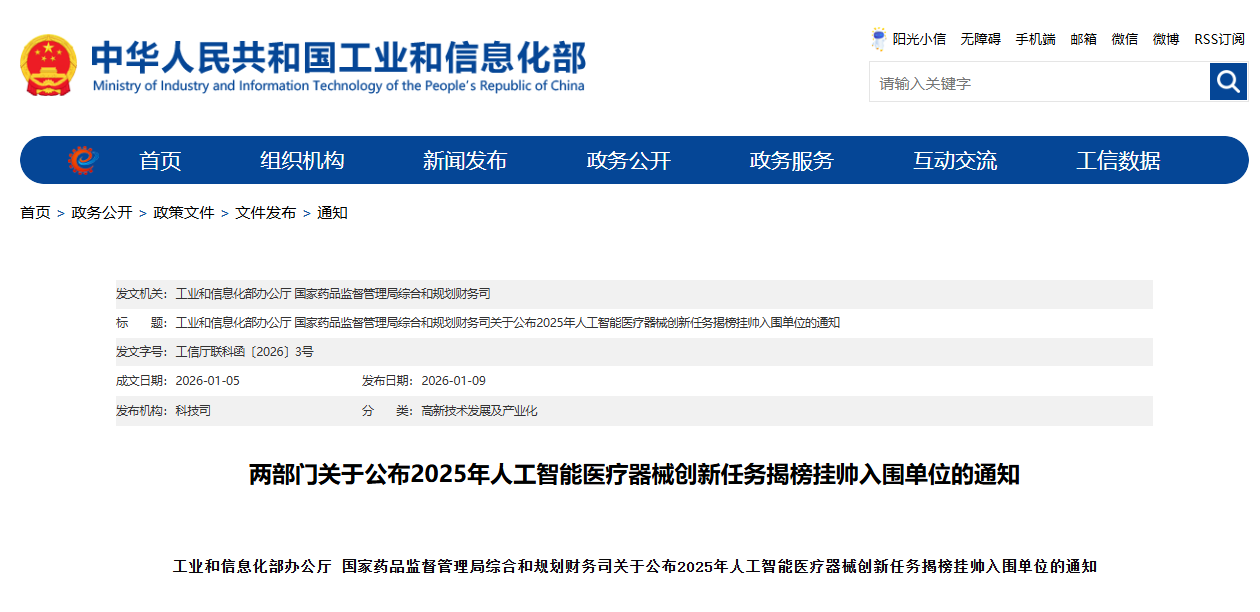Open the 组织机构 menu item

(x=302, y=161)
